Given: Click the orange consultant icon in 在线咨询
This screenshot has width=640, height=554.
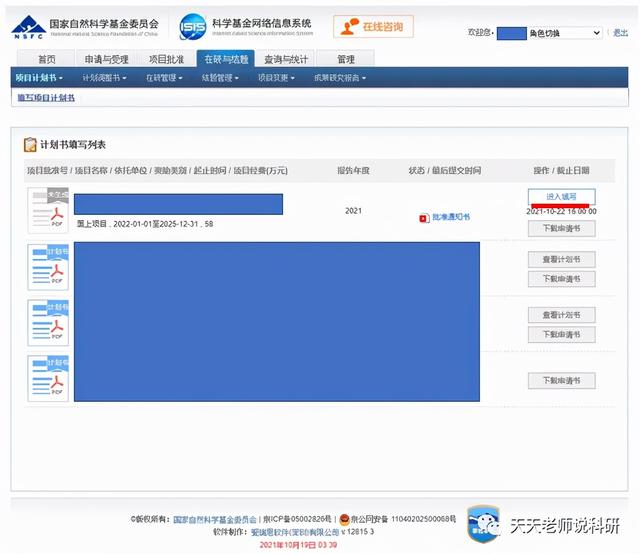Looking at the screenshot, I should point(350,27).
